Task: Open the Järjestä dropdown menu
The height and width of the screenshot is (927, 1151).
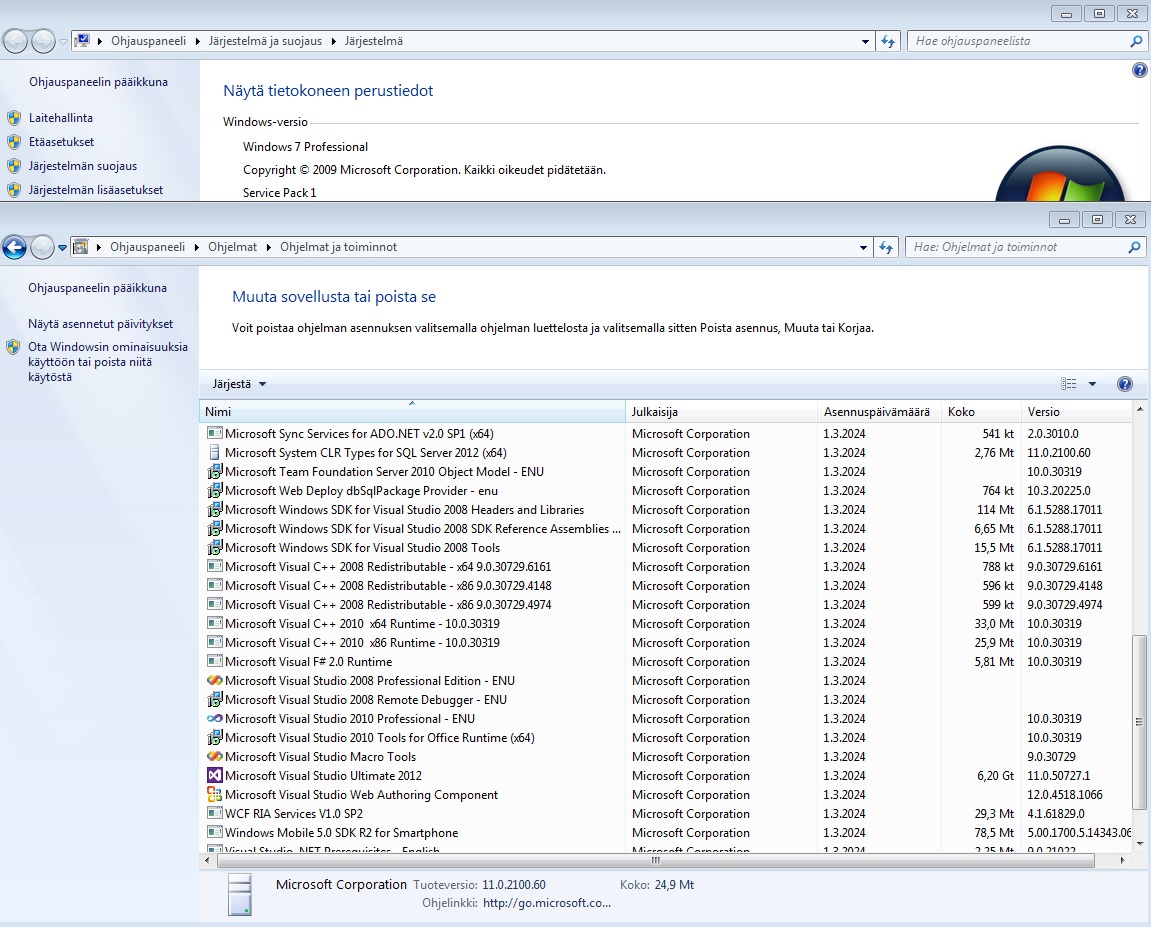Action: (x=240, y=384)
